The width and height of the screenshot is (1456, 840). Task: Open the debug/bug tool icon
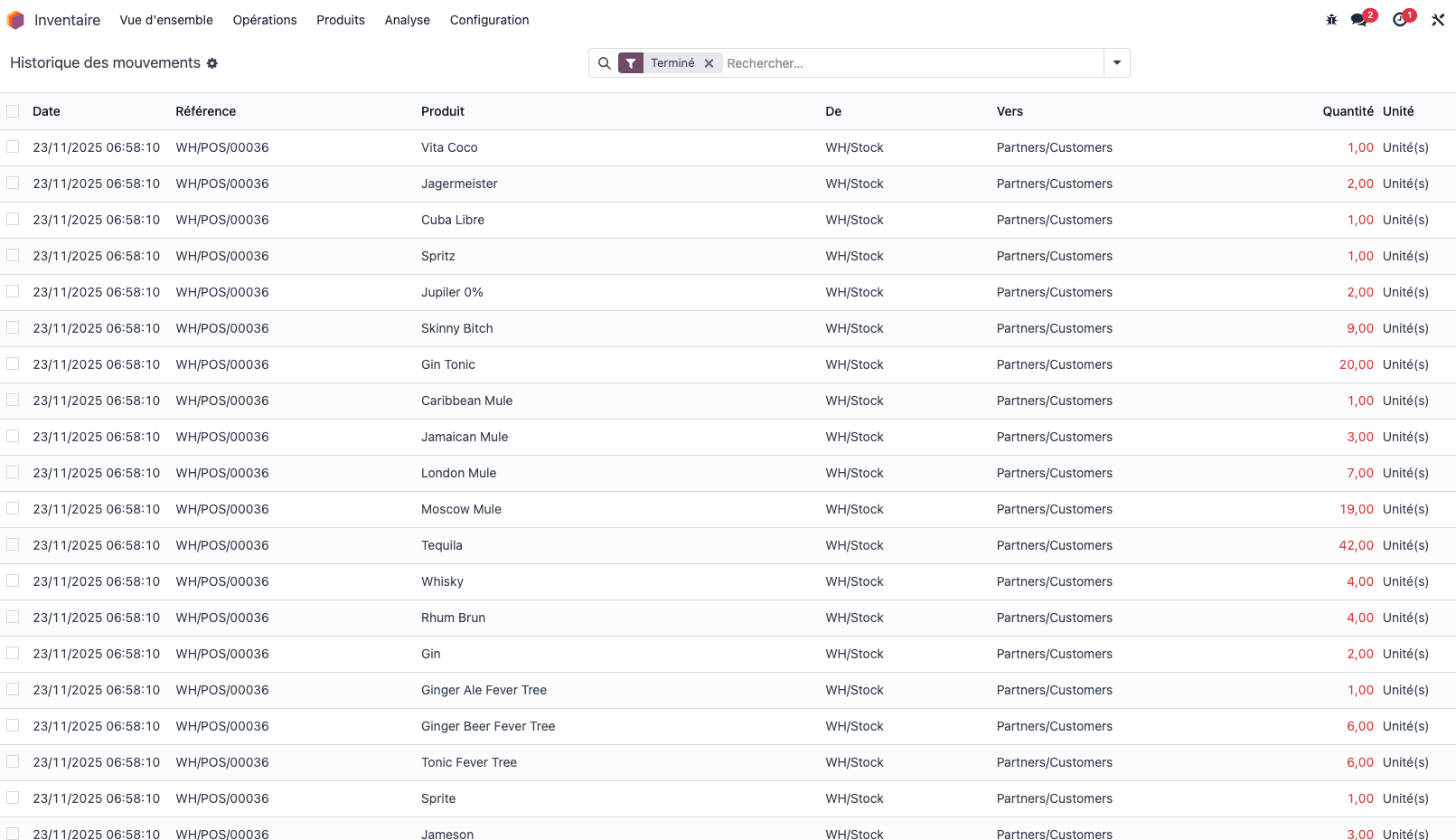[x=1330, y=18]
